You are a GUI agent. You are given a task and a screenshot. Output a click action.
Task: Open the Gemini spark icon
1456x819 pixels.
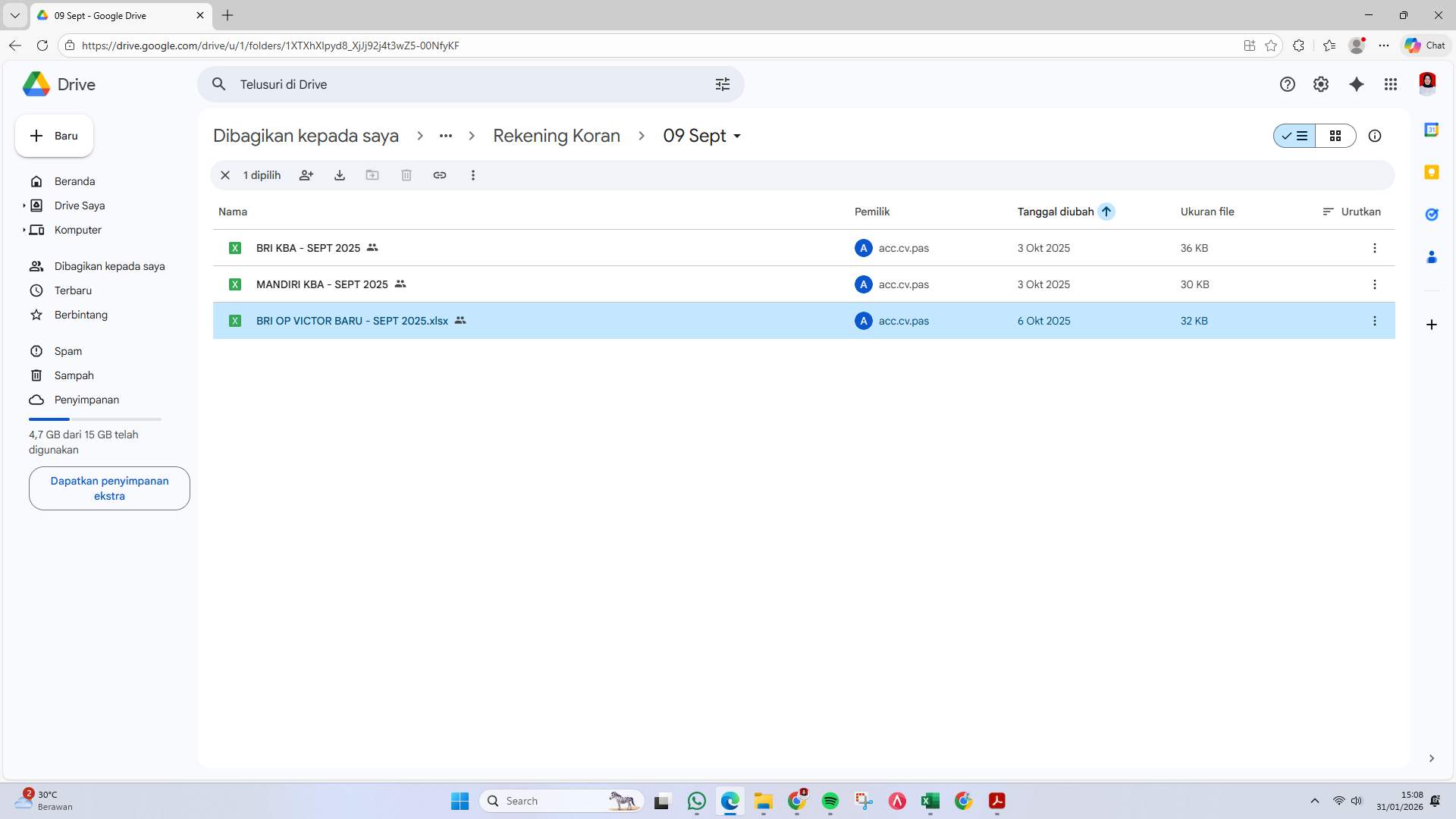[x=1357, y=84]
